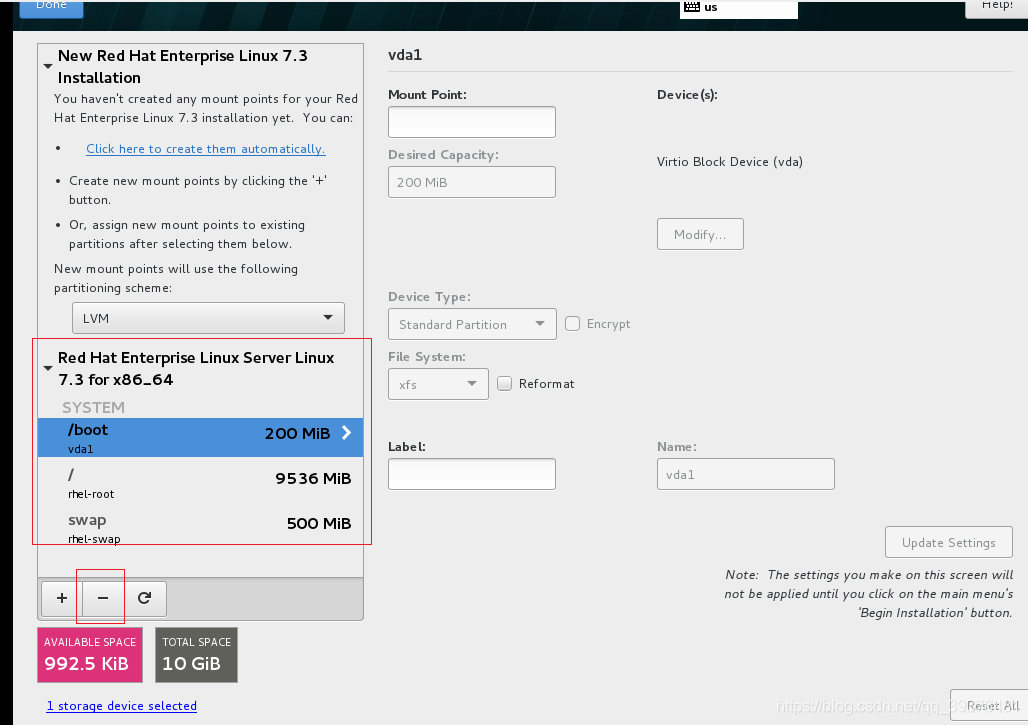
Task: Collapse the Red Hat Enterprise Linux Server 7.3 section
Action: click(48, 368)
